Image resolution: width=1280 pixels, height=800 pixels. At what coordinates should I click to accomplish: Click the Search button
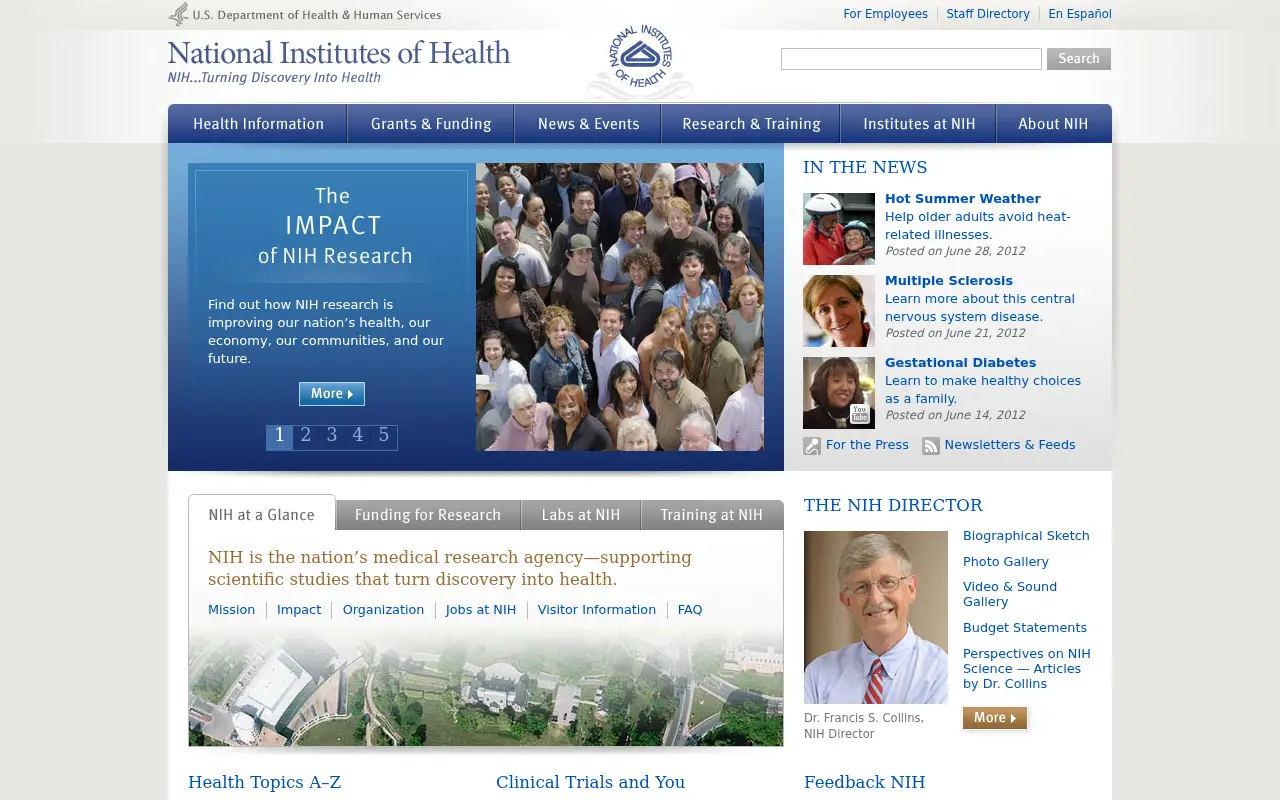(1079, 59)
